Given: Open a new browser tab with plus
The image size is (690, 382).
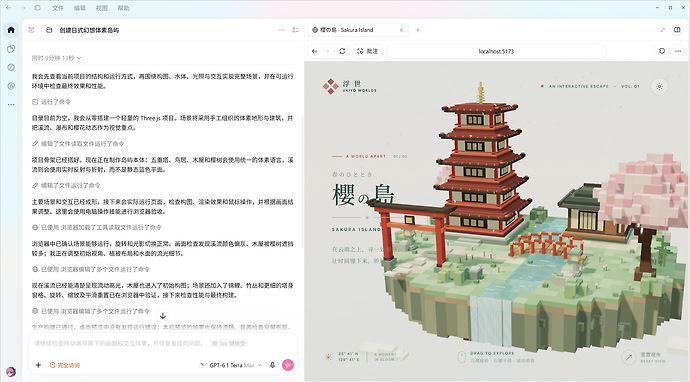Looking at the screenshot, I should [418, 30].
